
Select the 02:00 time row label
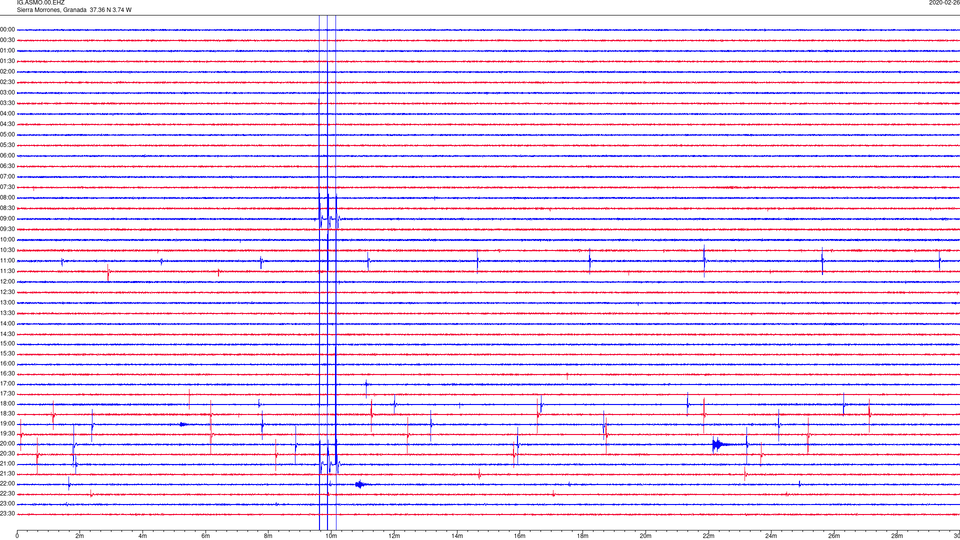click(x=7, y=72)
